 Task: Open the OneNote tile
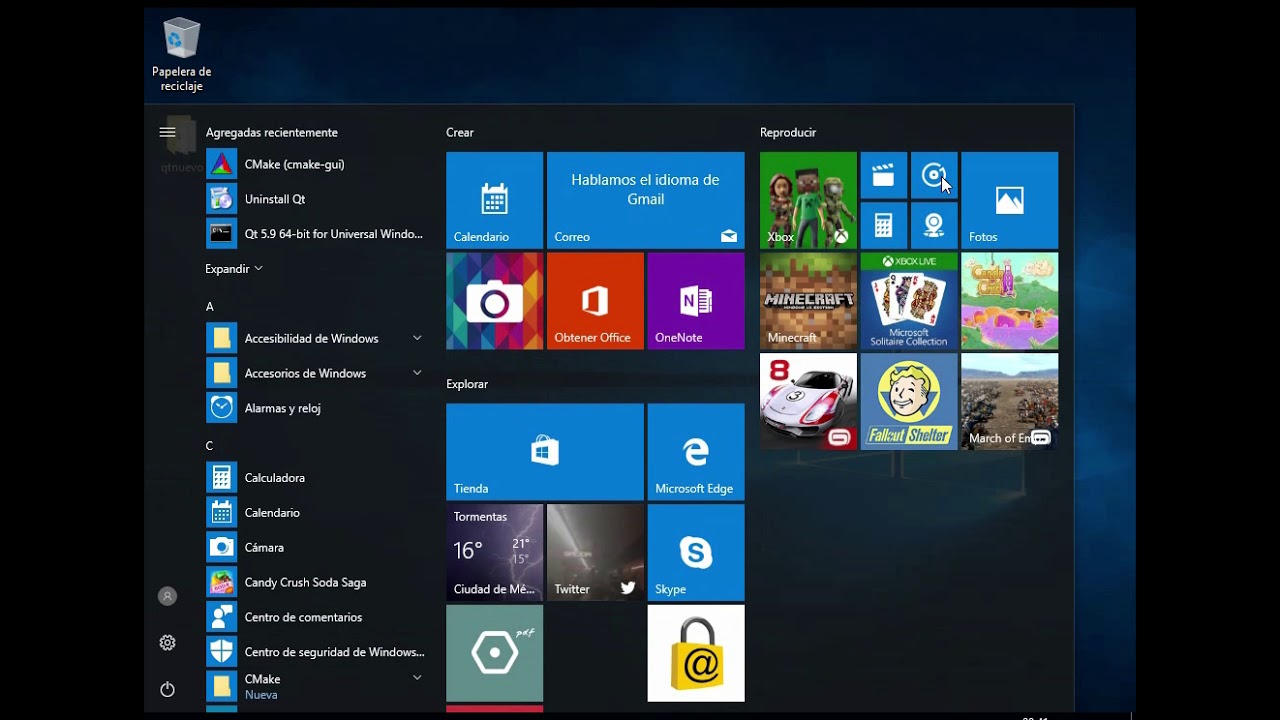pos(696,301)
